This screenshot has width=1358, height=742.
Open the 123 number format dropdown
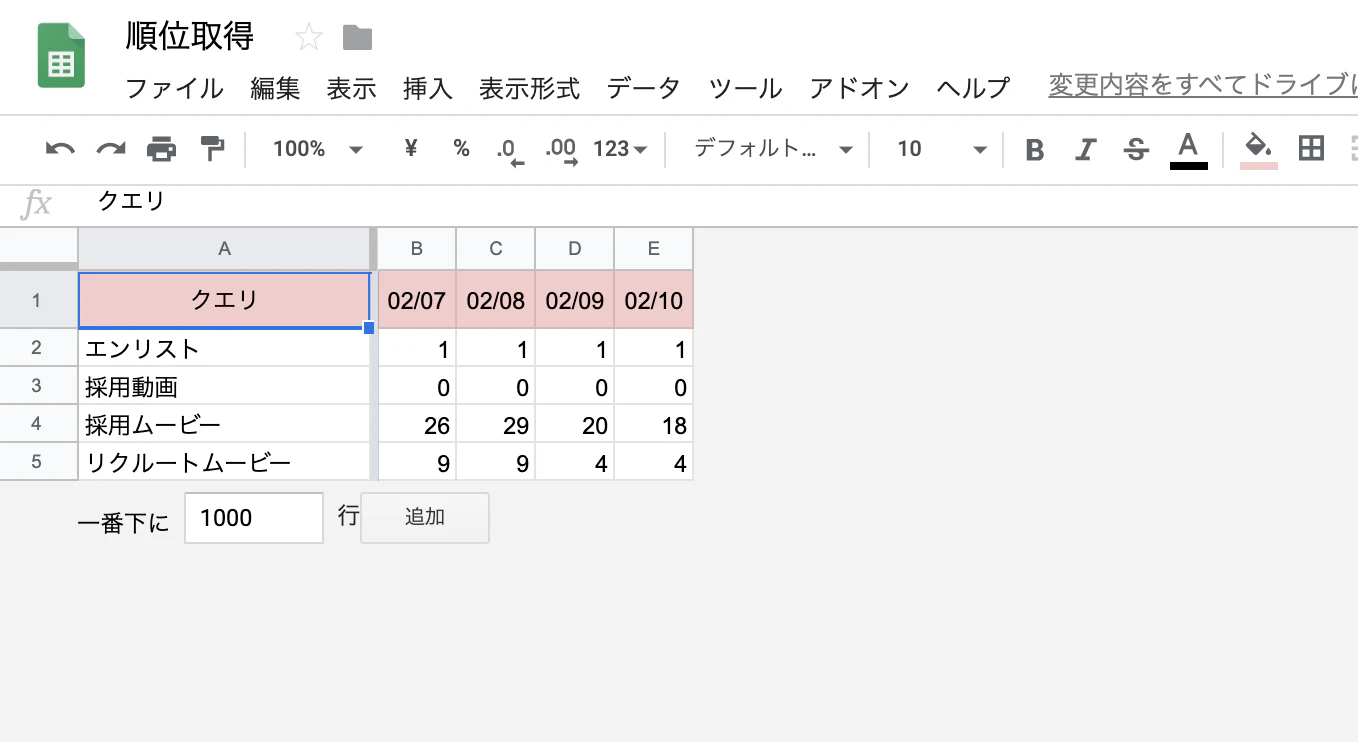tap(620, 149)
